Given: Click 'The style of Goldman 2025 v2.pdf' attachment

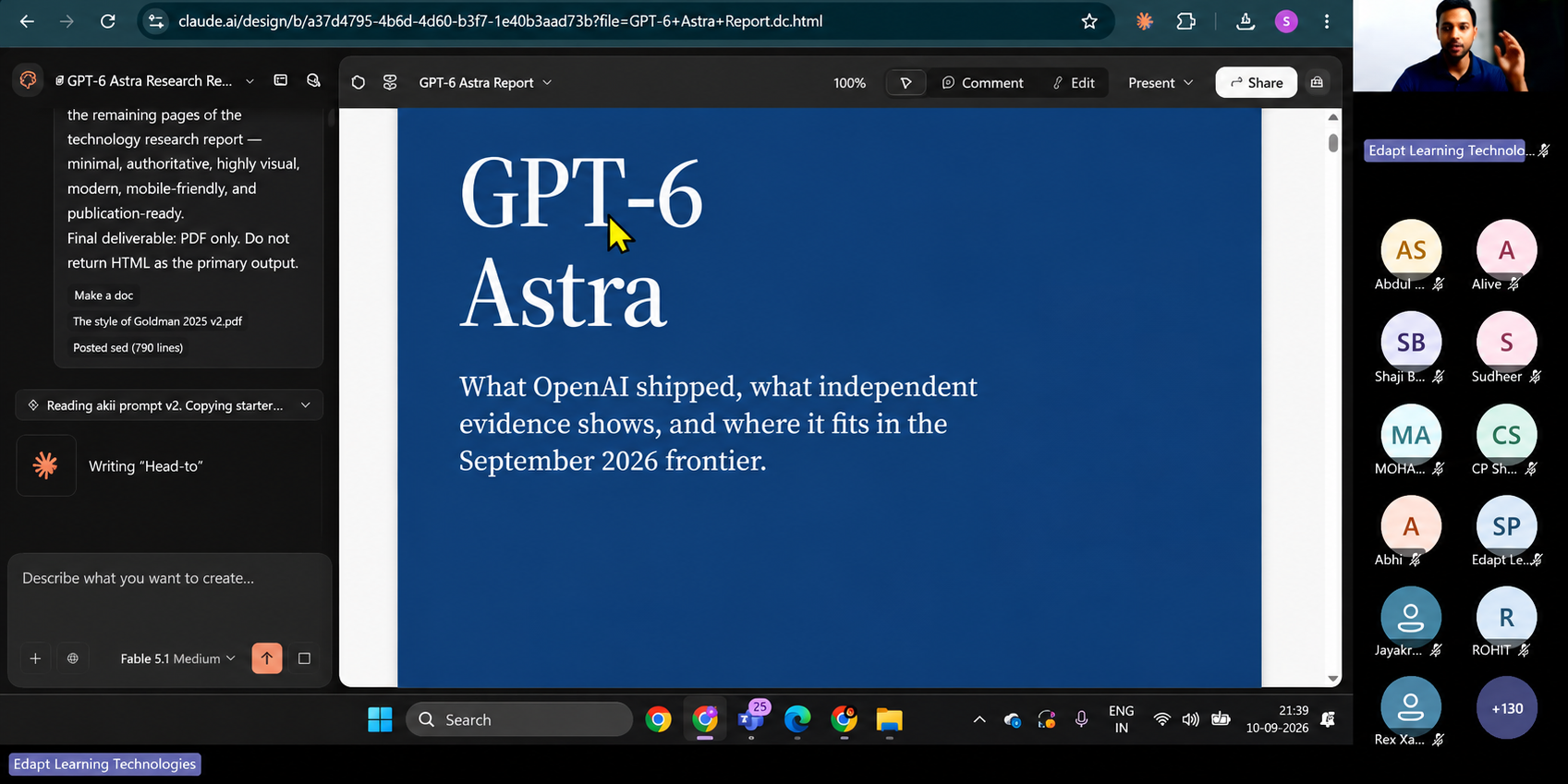Looking at the screenshot, I should point(157,321).
